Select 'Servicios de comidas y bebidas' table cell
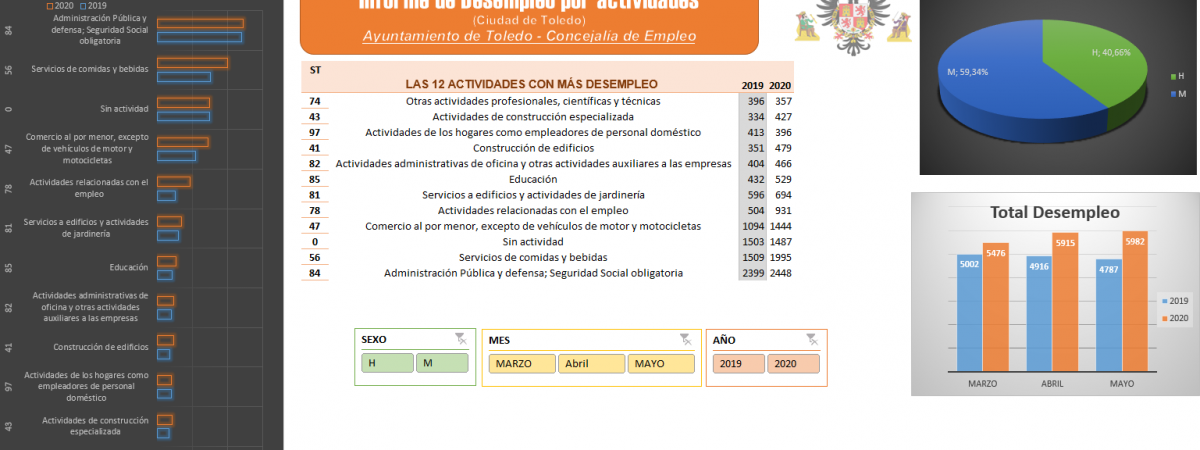This screenshot has width=1200, height=450. point(533,257)
